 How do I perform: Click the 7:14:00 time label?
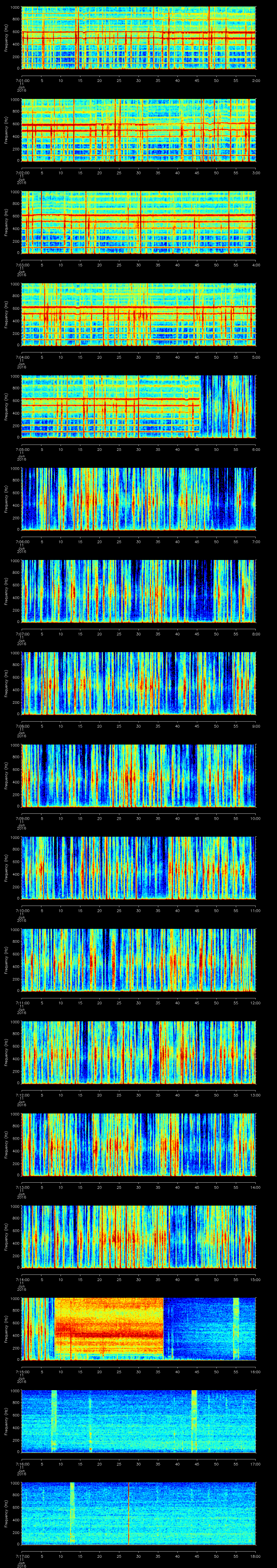(x=22, y=1279)
